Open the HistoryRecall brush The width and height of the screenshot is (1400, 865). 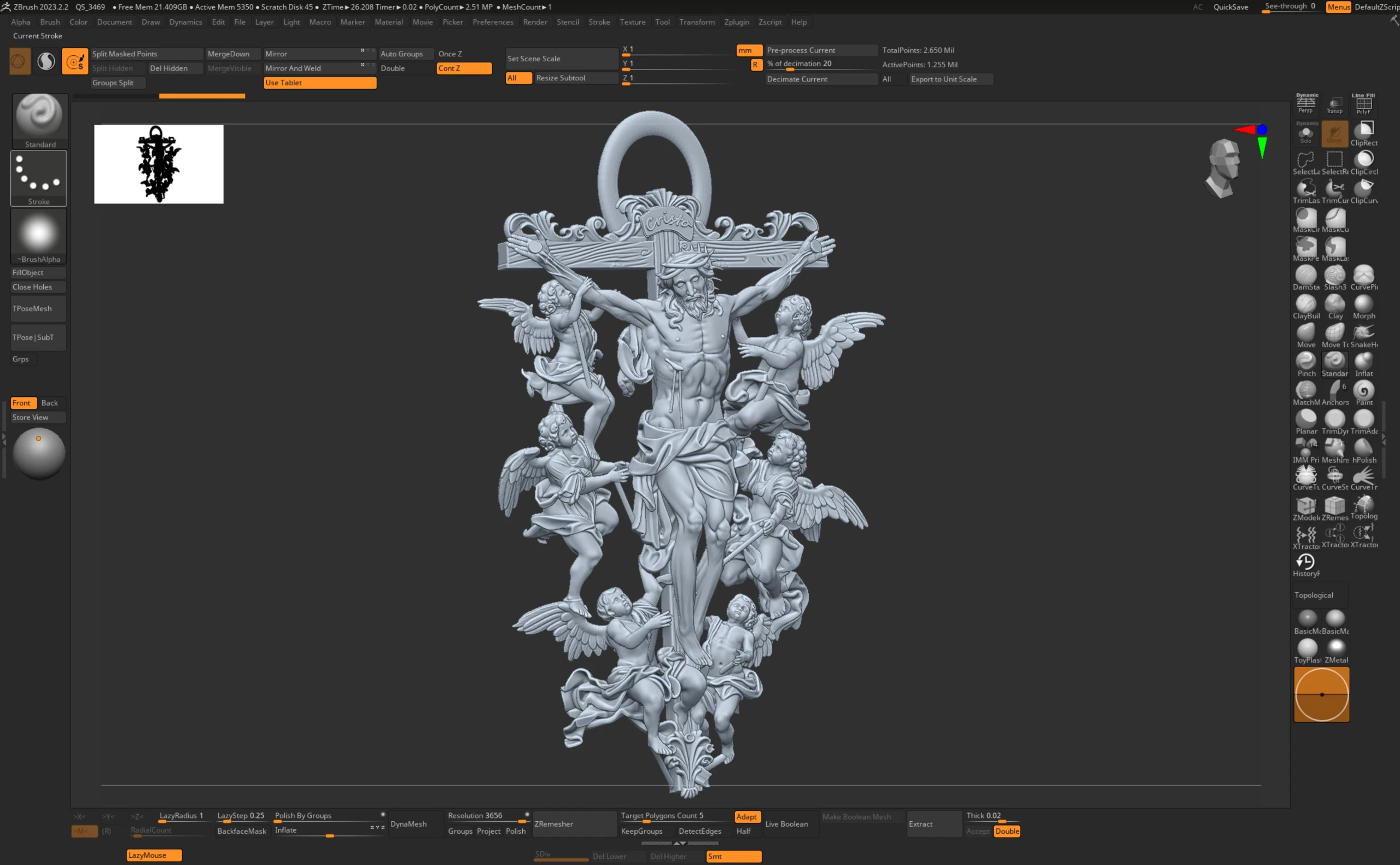click(1305, 565)
